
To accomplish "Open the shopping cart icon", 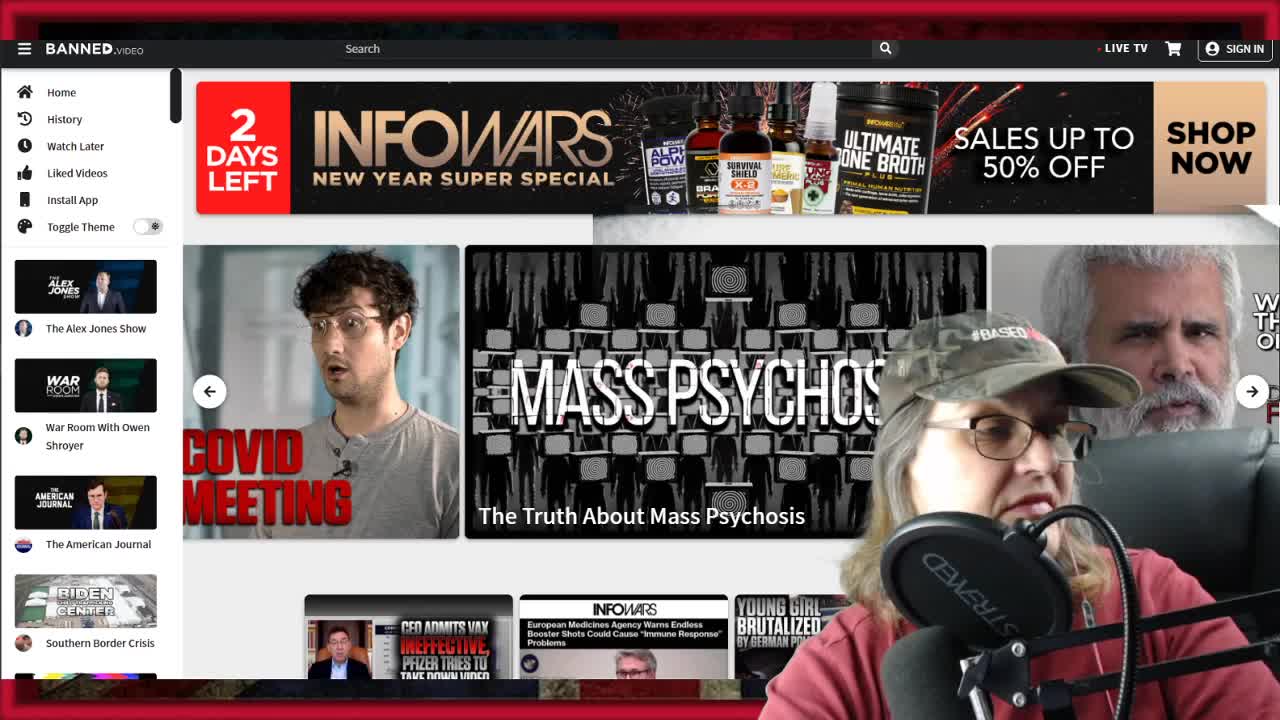I will [x=1173, y=48].
